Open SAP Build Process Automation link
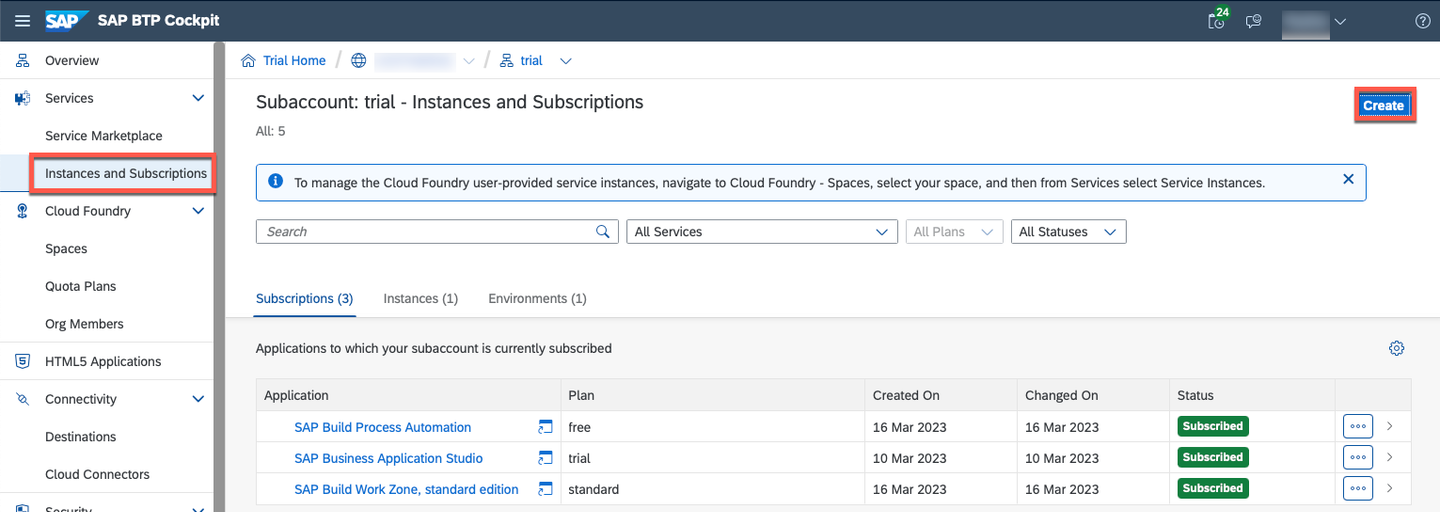The height and width of the screenshot is (512, 1440). [x=383, y=427]
